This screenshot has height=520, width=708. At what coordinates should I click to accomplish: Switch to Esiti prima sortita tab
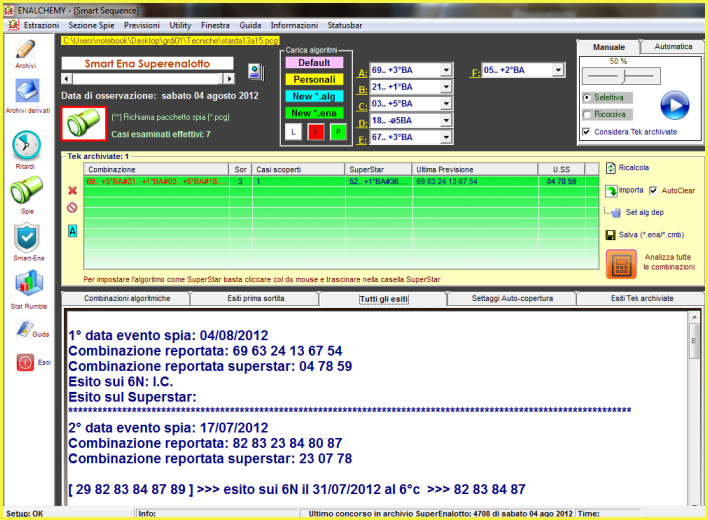coord(256,298)
